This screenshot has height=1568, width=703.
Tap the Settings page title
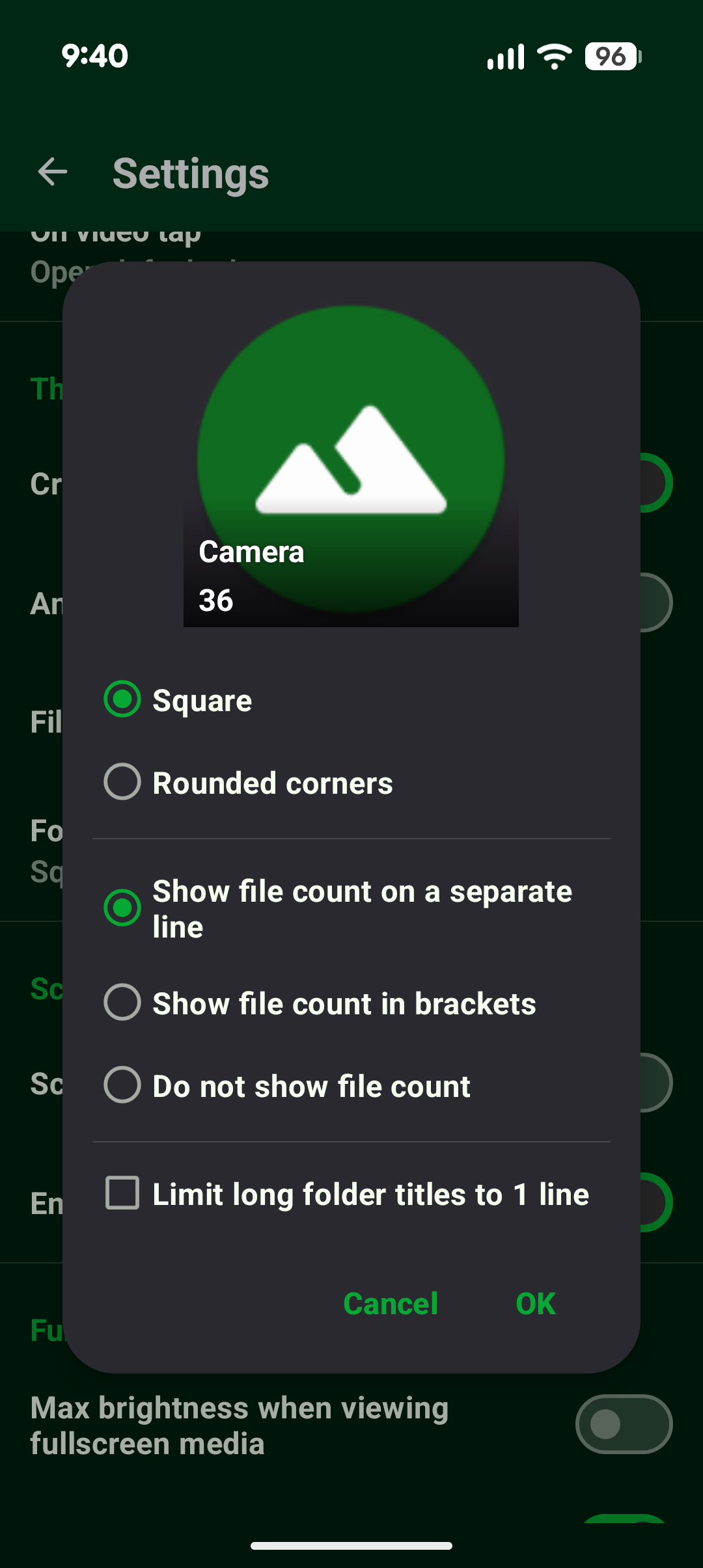(191, 174)
